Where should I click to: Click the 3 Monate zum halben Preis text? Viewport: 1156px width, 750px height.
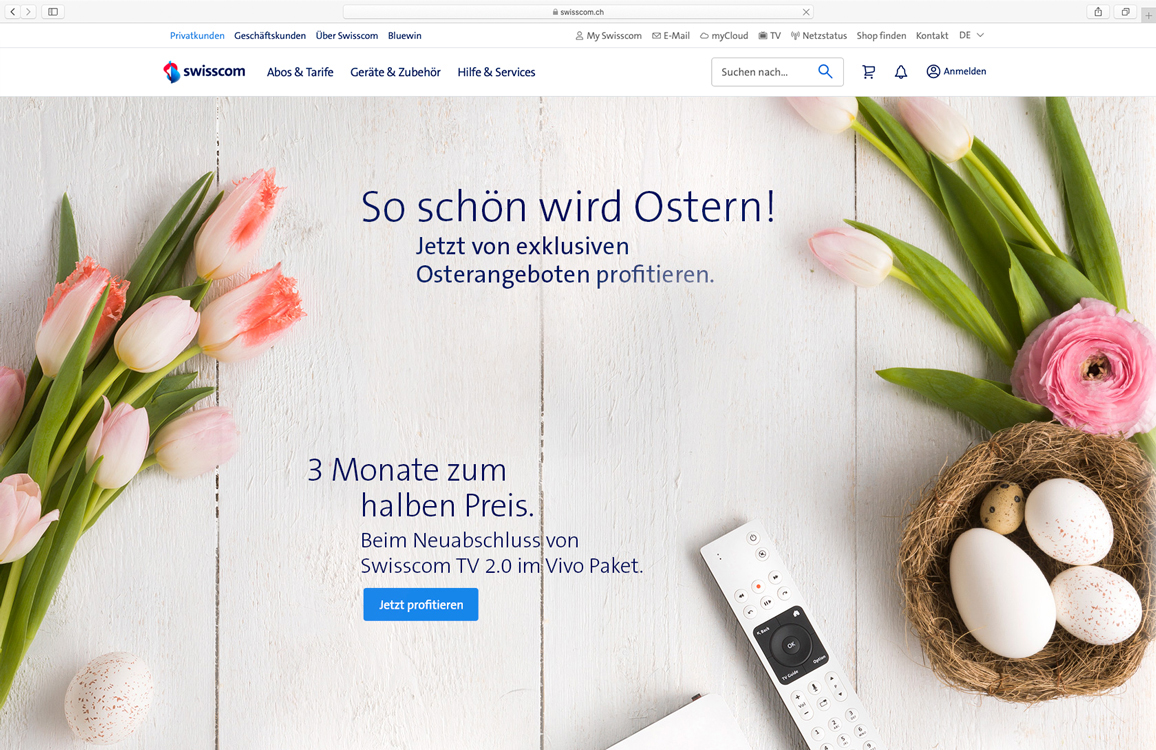pos(421,487)
